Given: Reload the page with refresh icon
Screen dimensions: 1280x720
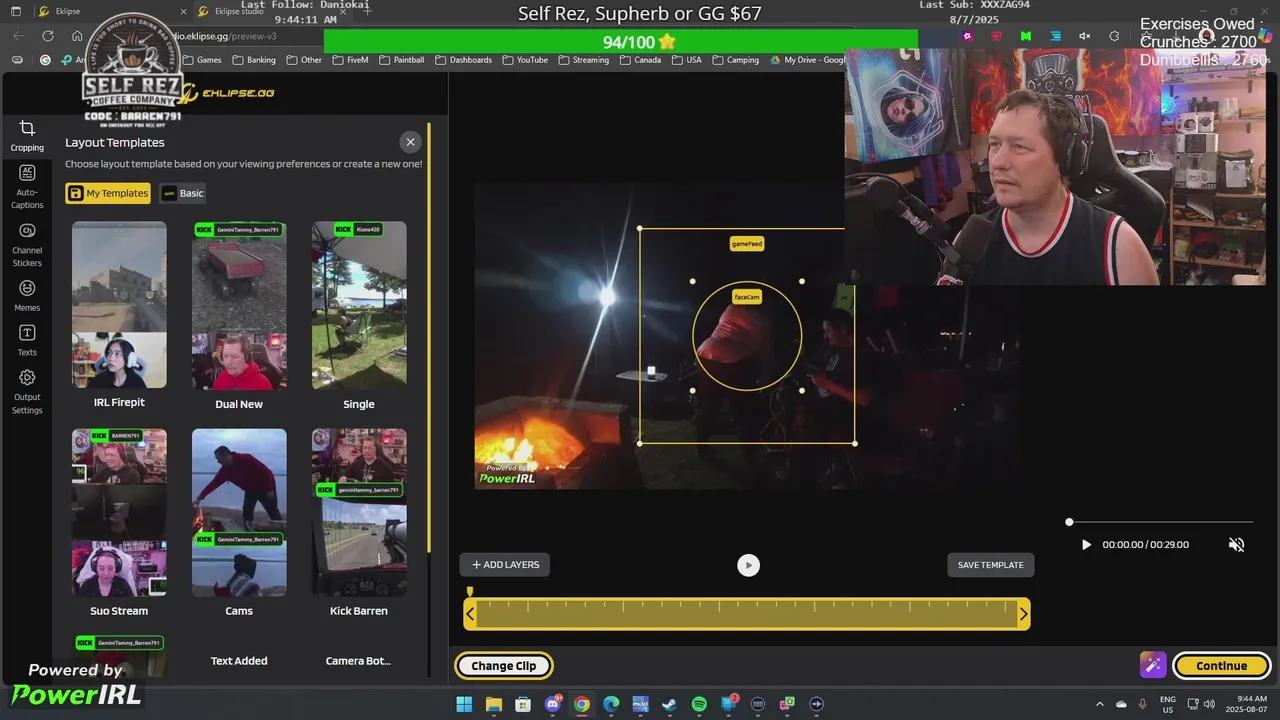Looking at the screenshot, I should coord(48,36).
